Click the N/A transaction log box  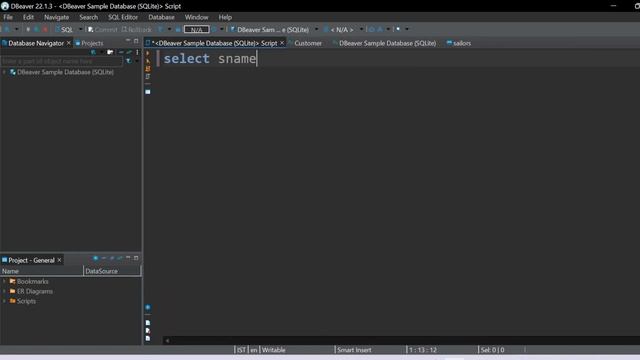(x=196, y=29)
